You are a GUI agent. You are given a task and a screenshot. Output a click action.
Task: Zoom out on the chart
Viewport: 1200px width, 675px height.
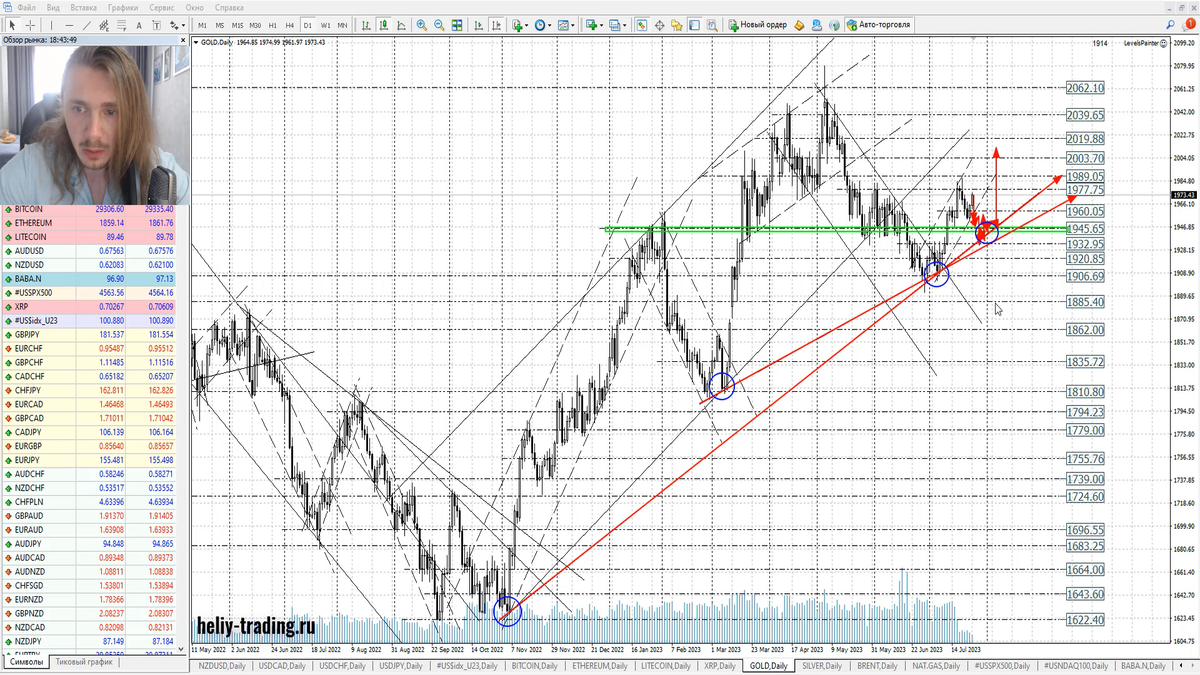[440, 24]
